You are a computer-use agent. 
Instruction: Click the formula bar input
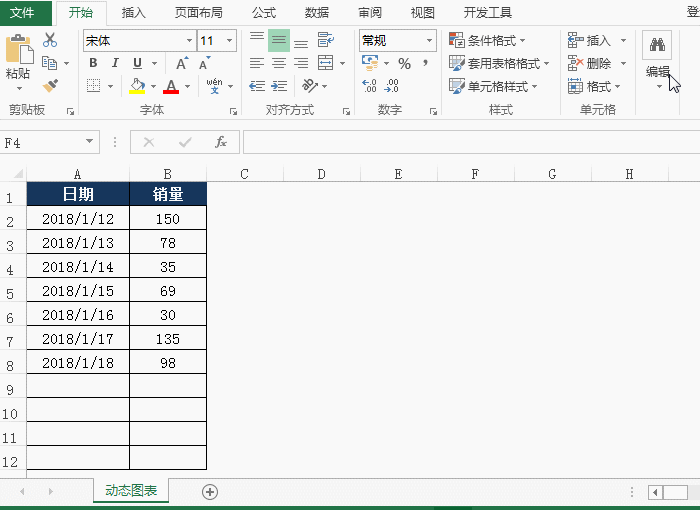(471, 142)
